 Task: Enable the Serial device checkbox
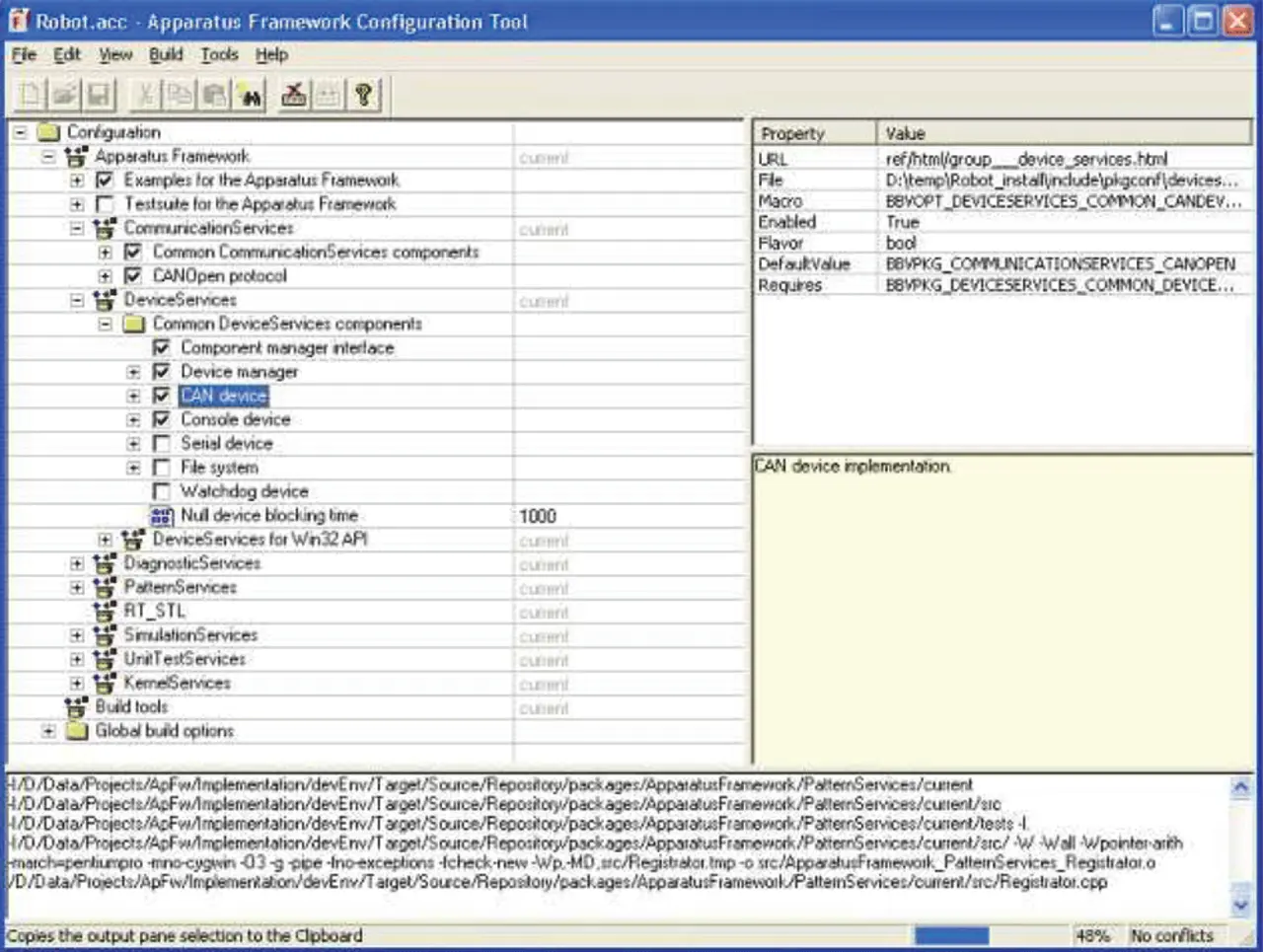tap(162, 444)
